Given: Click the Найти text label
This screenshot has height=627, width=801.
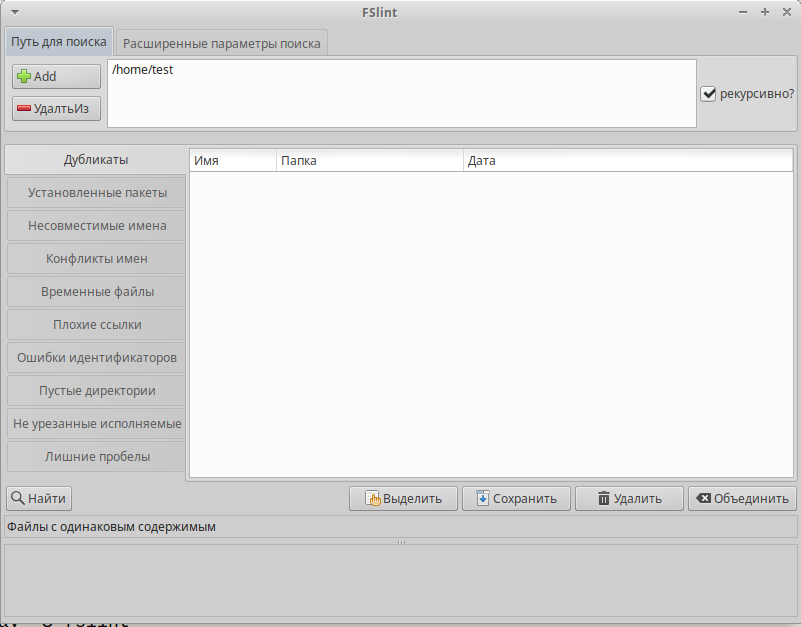Looking at the screenshot, I should pyautogui.click(x=46, y=498).
